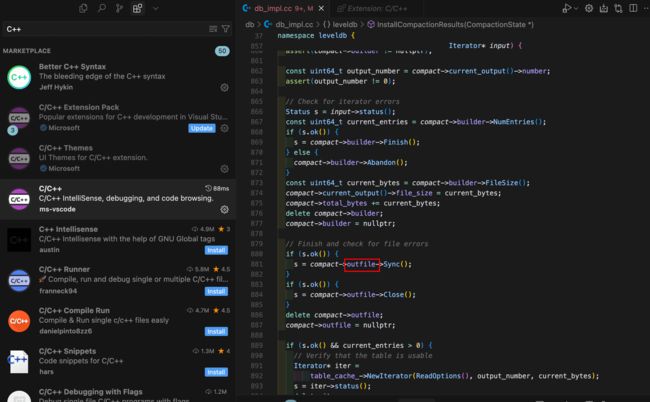Collapse the MARKETPLACE section header
Screen dimensions: 650x402
pyautogui.click(x=27, y=51)
